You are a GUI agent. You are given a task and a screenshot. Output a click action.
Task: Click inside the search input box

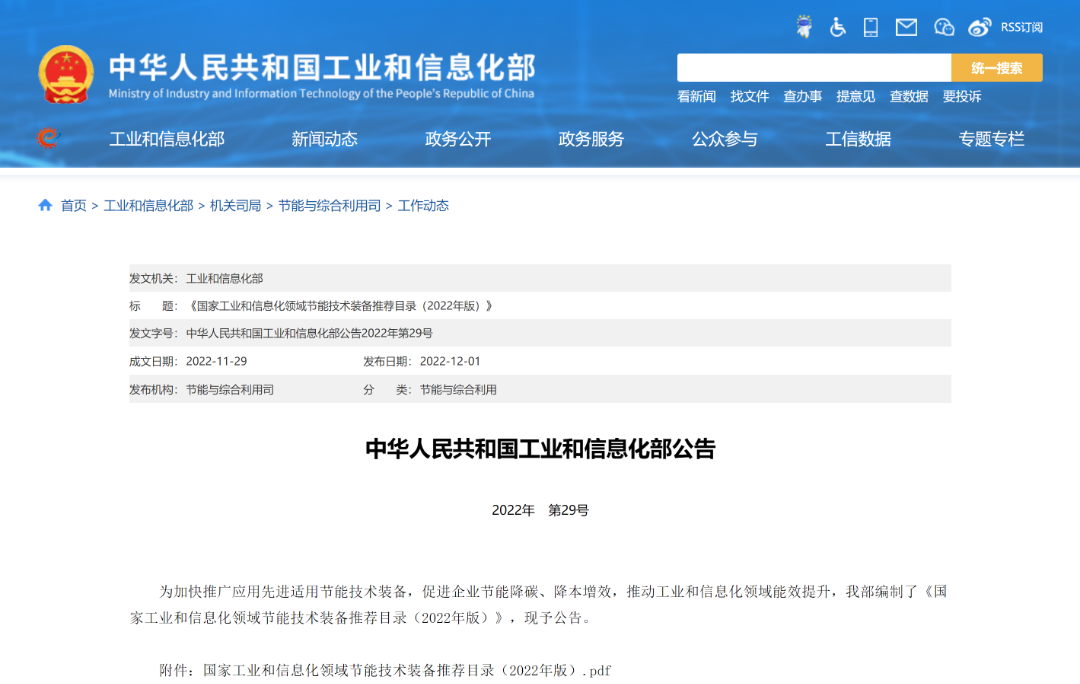point(813,68)
